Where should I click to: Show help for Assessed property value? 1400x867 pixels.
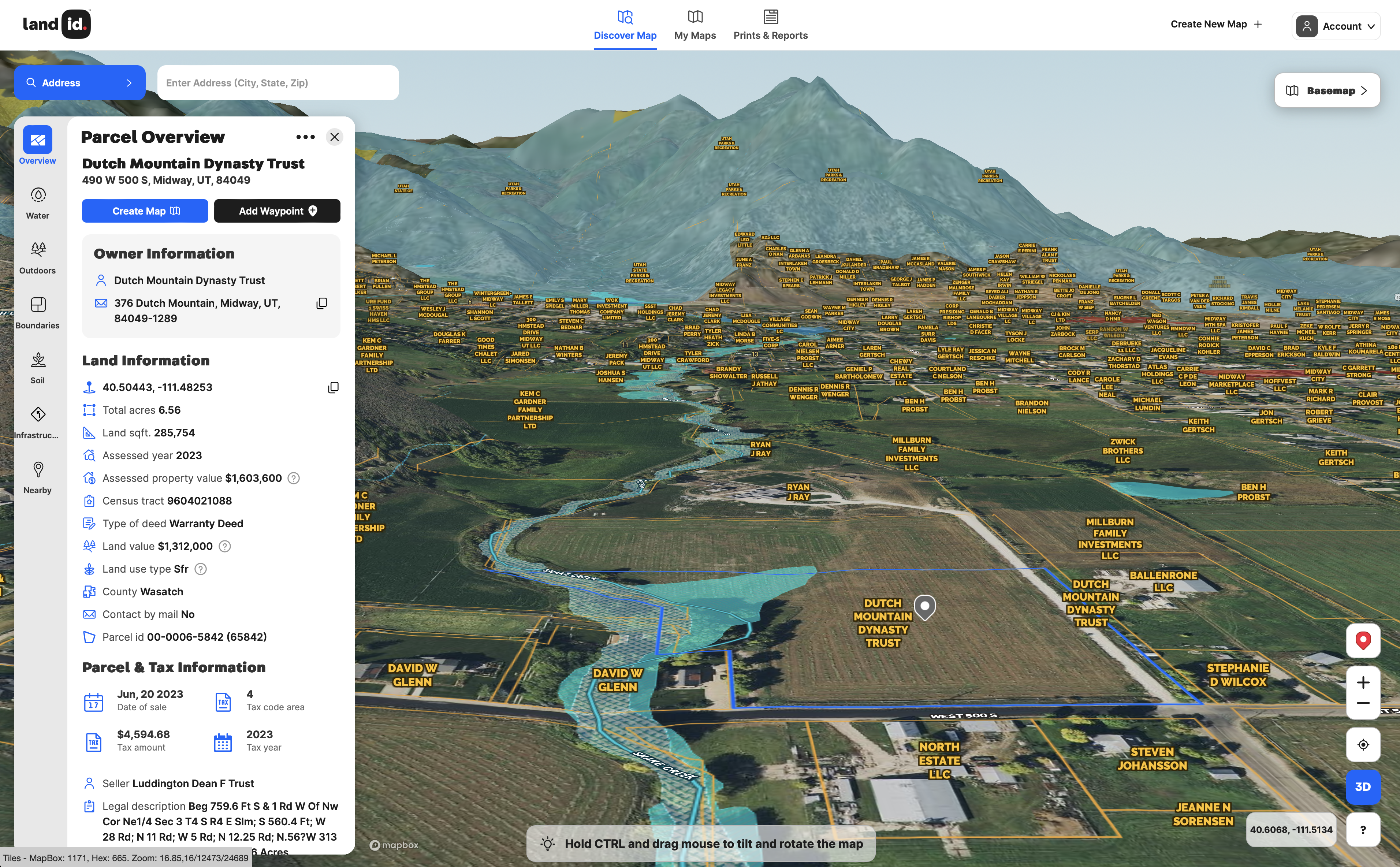tap(294, 478)
